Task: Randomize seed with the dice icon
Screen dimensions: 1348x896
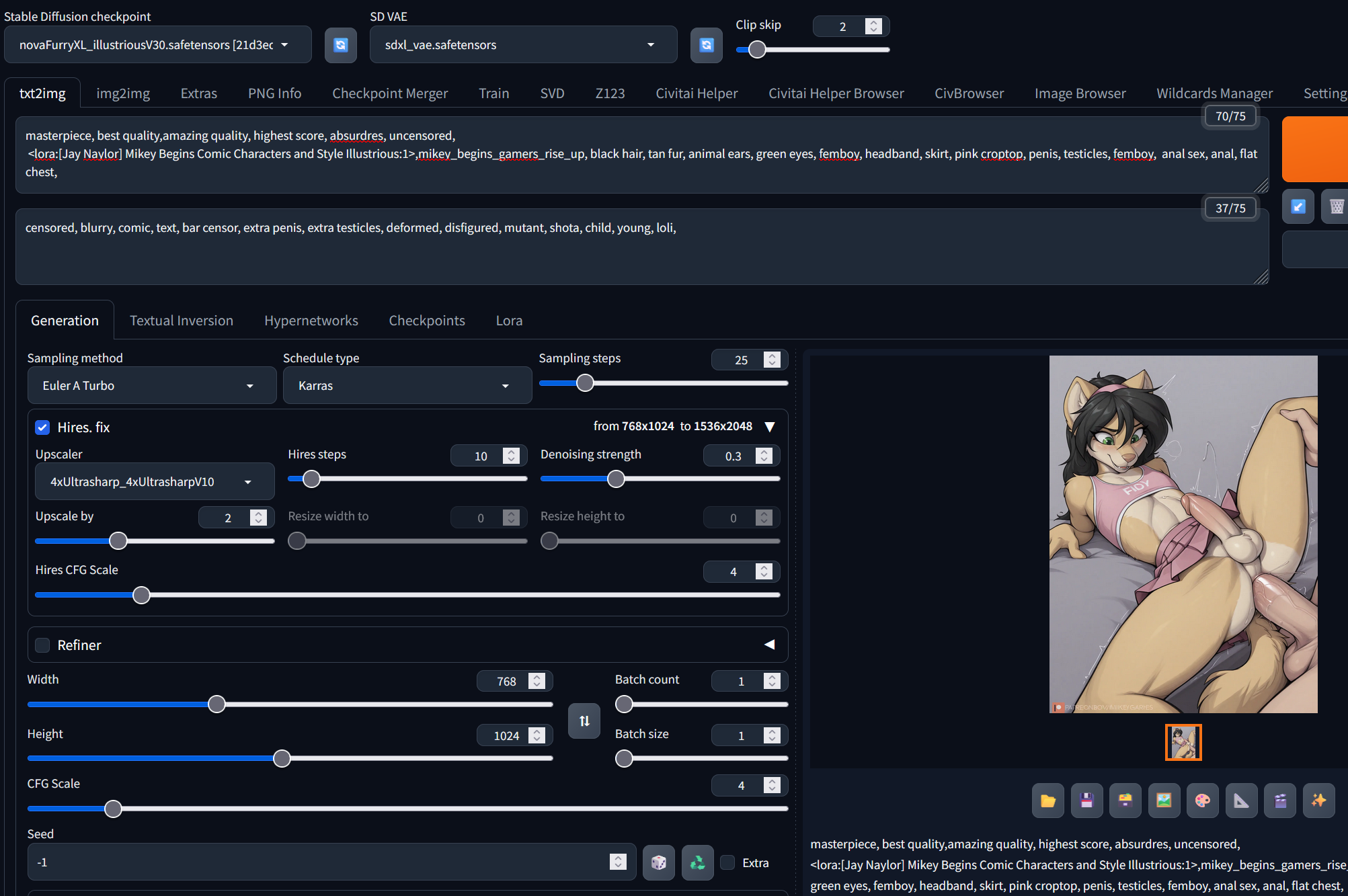Action: (658, 862)
